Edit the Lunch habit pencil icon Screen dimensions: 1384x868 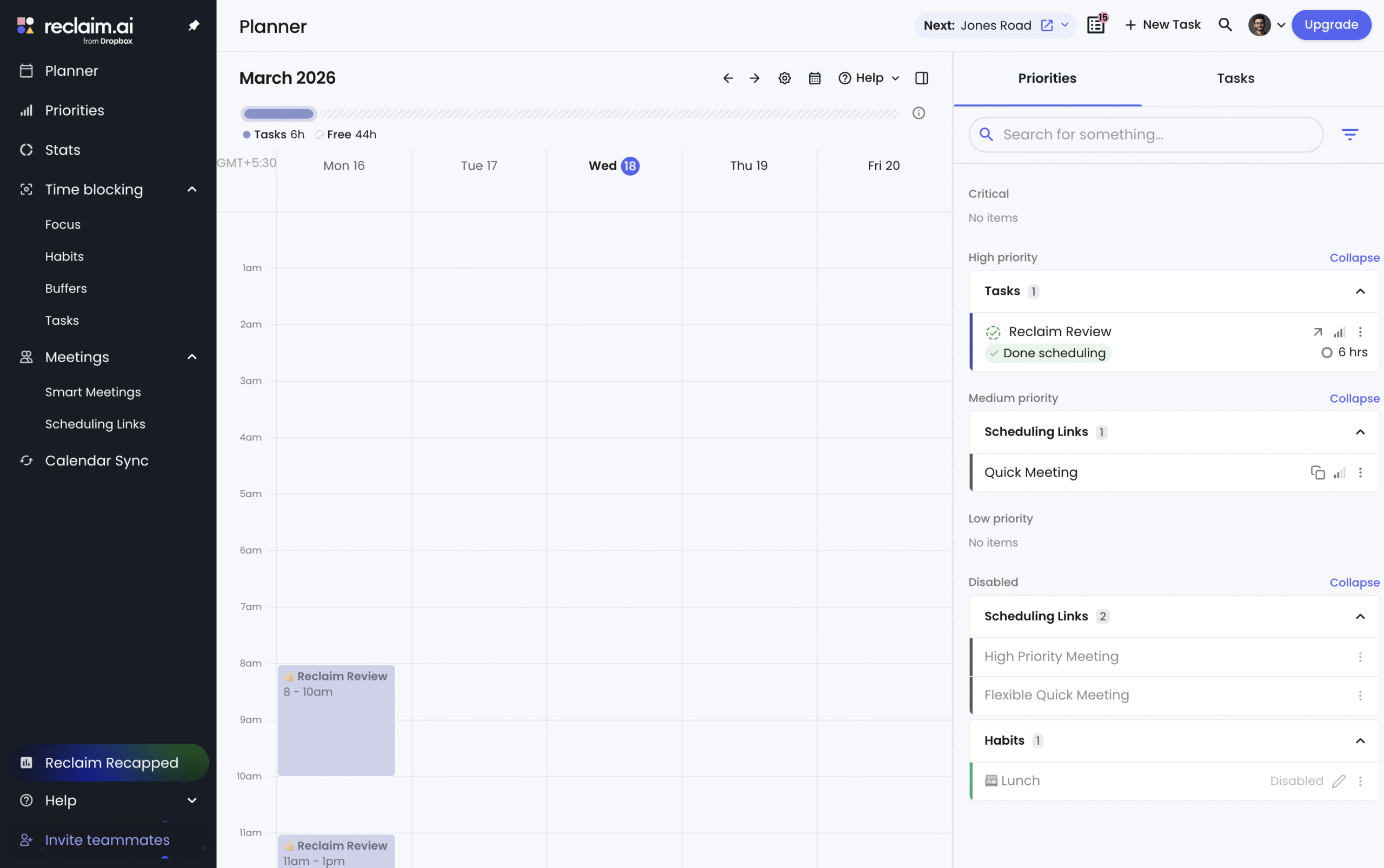1339,782
